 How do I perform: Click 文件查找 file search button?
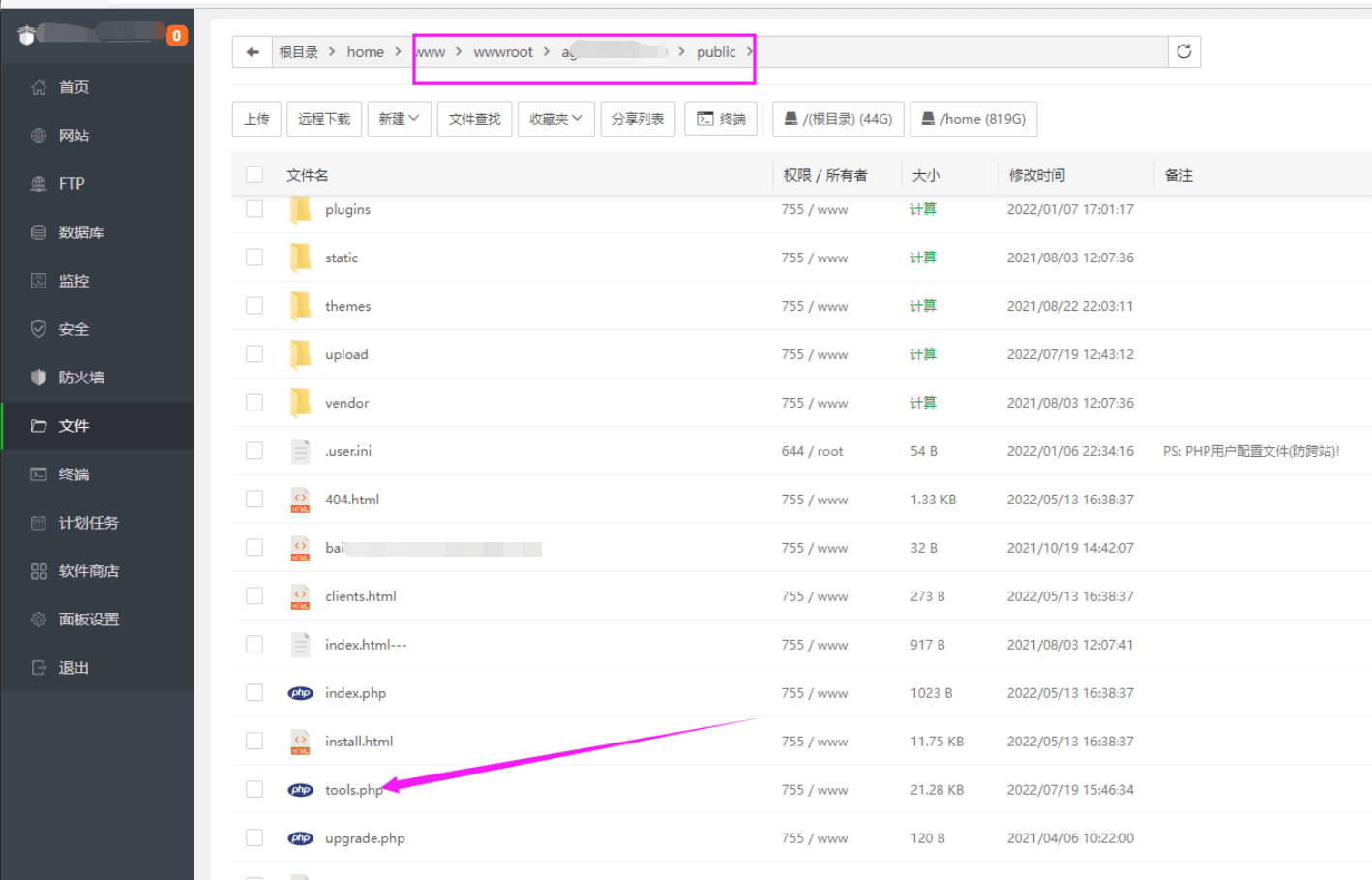pos(475,119)
